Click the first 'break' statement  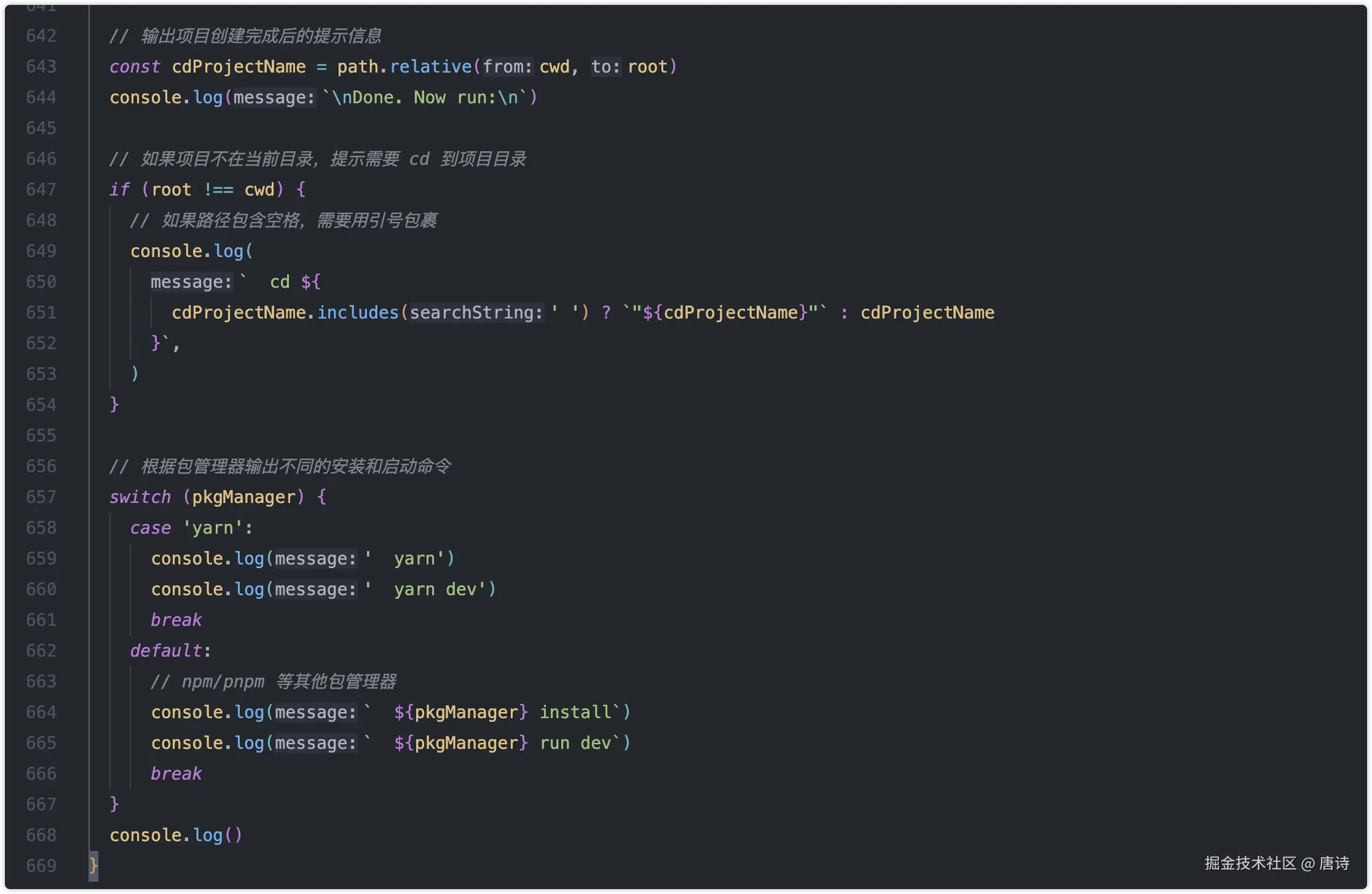pyautogui.click(x=176, y=620)
